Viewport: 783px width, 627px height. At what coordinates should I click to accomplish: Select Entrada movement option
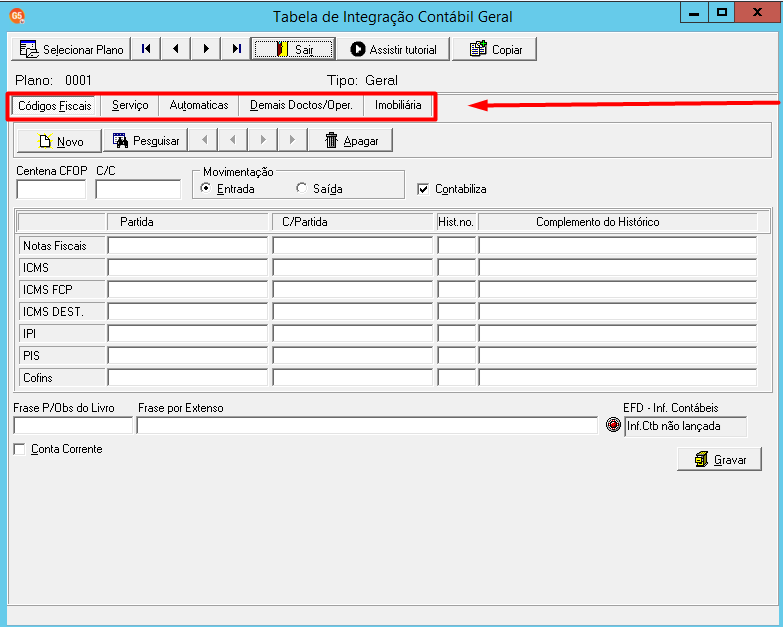[x=228, y=189]
